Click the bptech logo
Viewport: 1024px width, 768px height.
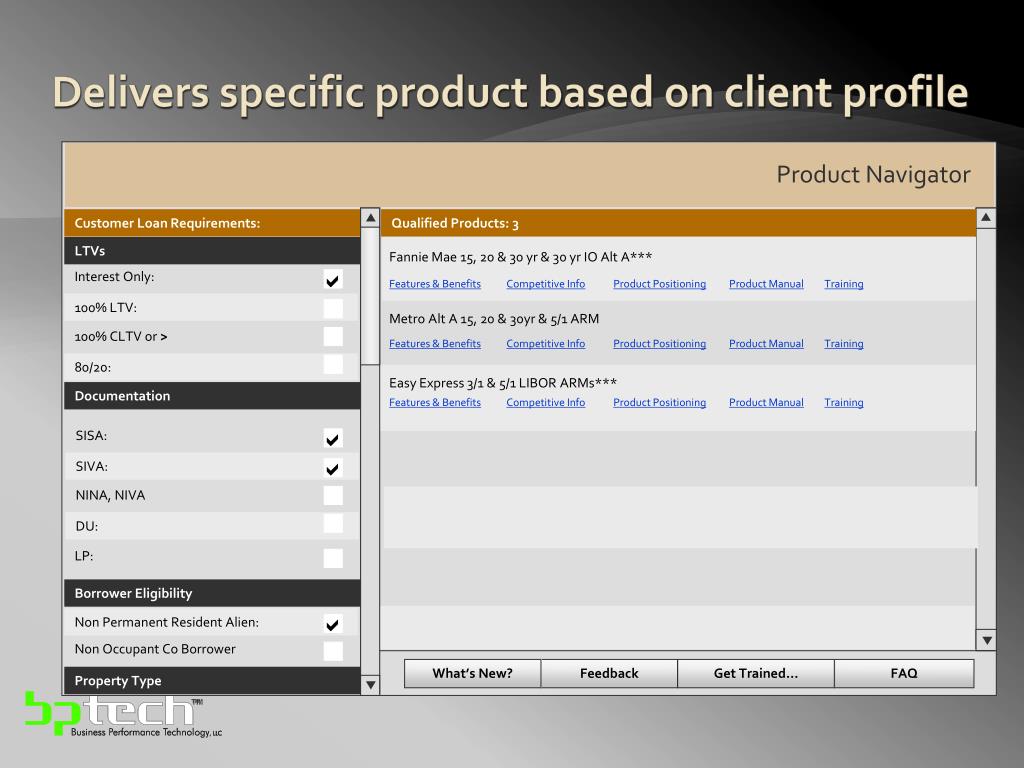123,714
